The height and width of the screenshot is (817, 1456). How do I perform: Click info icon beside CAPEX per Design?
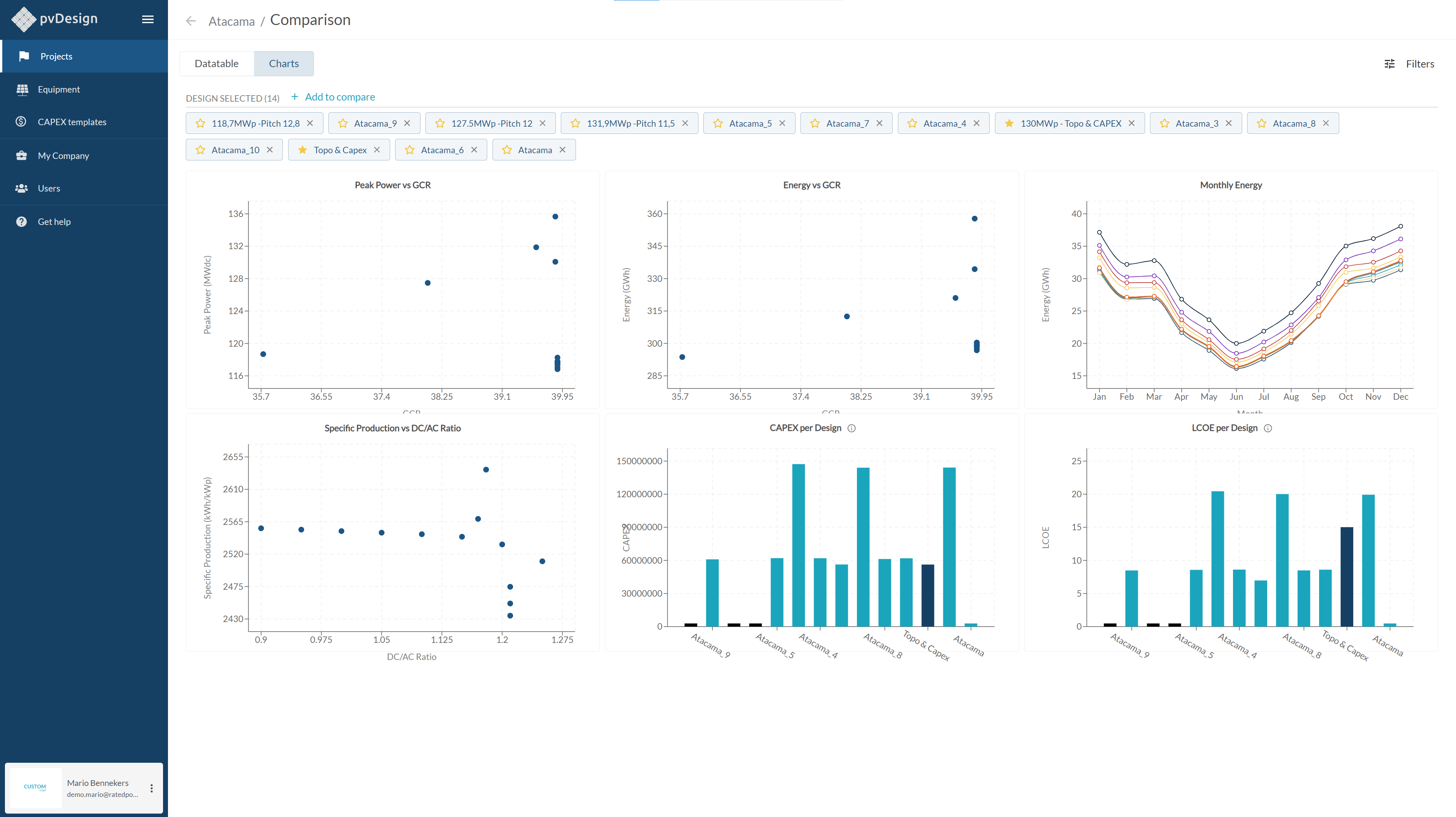pyautogui.click(x=852, y=429)
